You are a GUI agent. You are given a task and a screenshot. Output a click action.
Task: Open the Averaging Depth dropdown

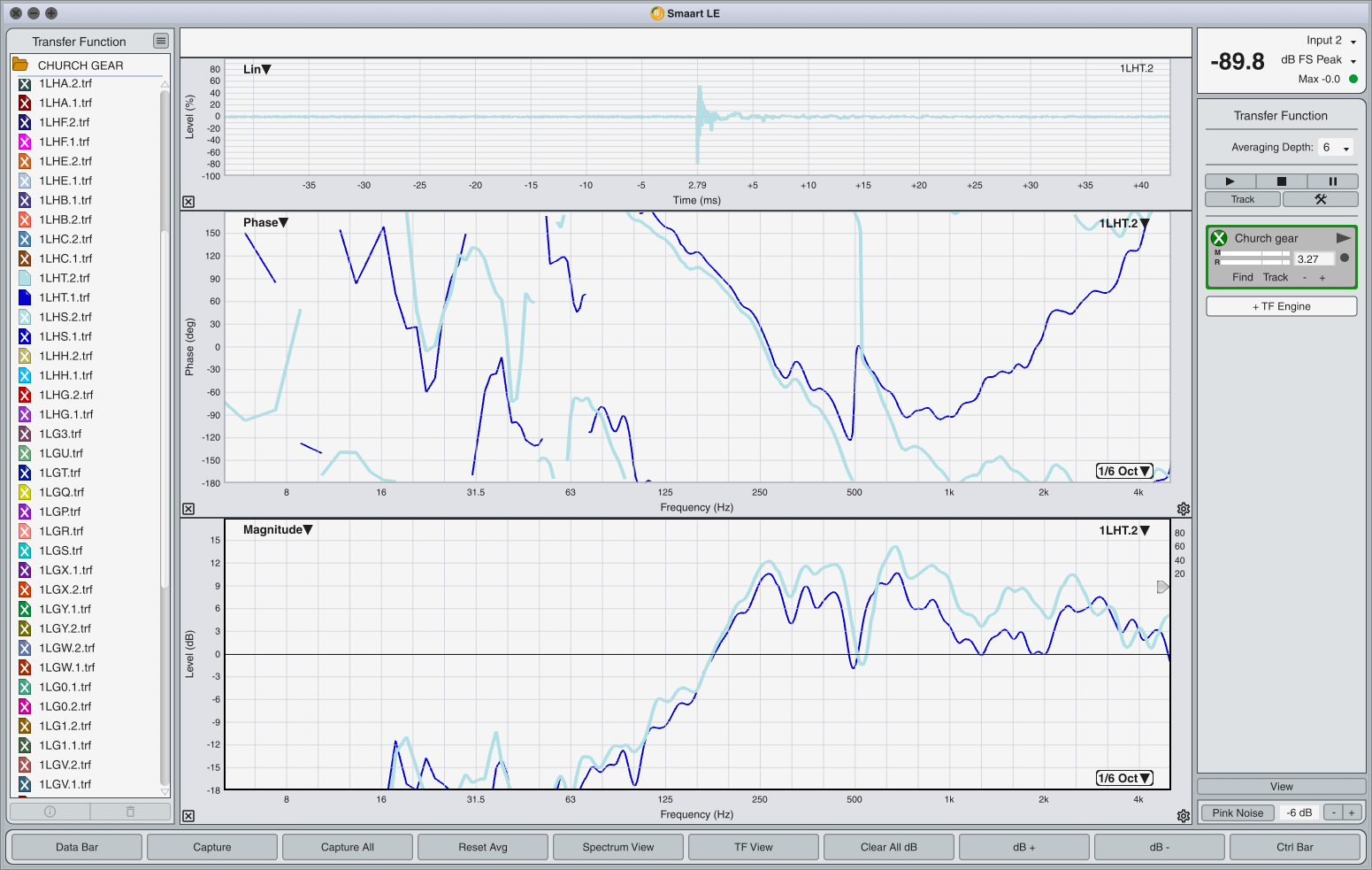tap(1336, 148)
